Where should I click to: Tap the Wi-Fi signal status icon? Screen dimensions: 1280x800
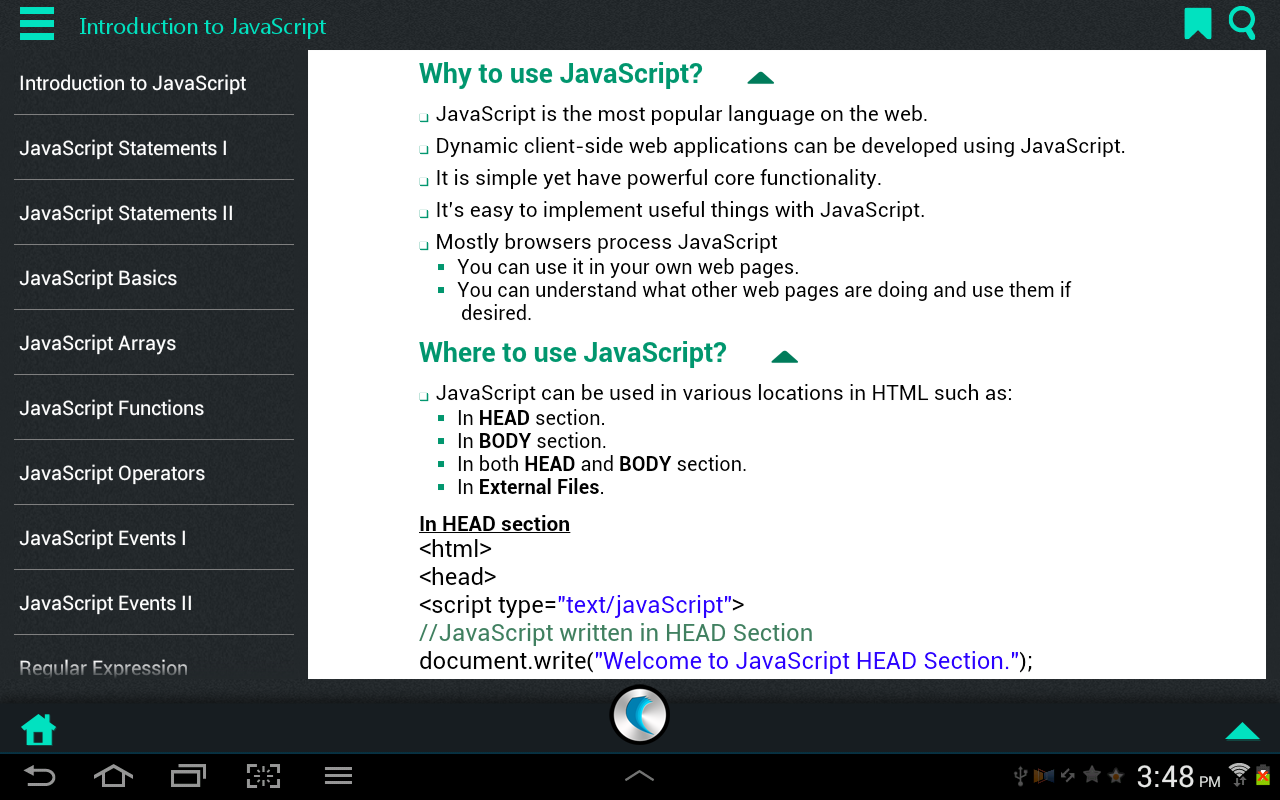(x=1239, y=774)
